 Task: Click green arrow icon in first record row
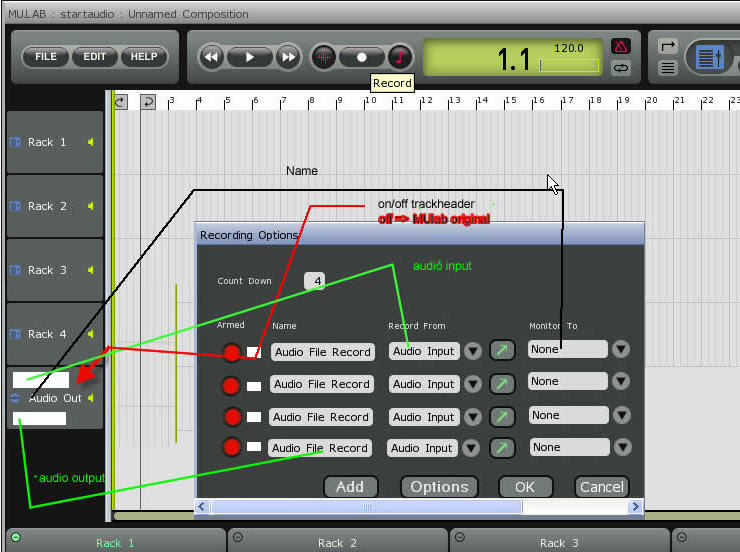tap(502, 350)
